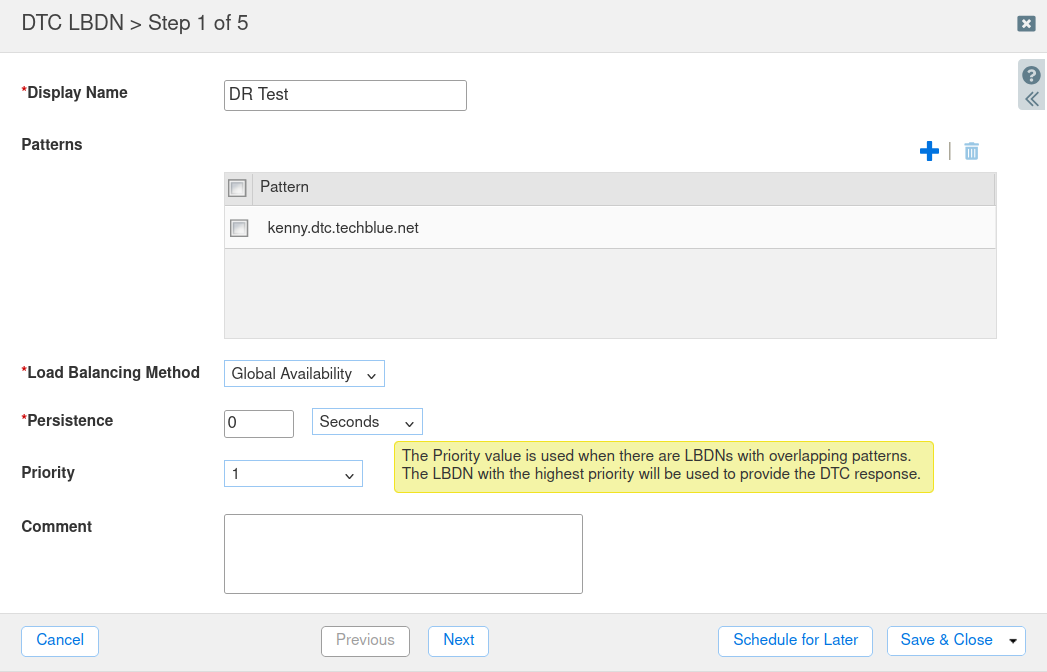Open the Load Balancing Method dropdown

304,374
